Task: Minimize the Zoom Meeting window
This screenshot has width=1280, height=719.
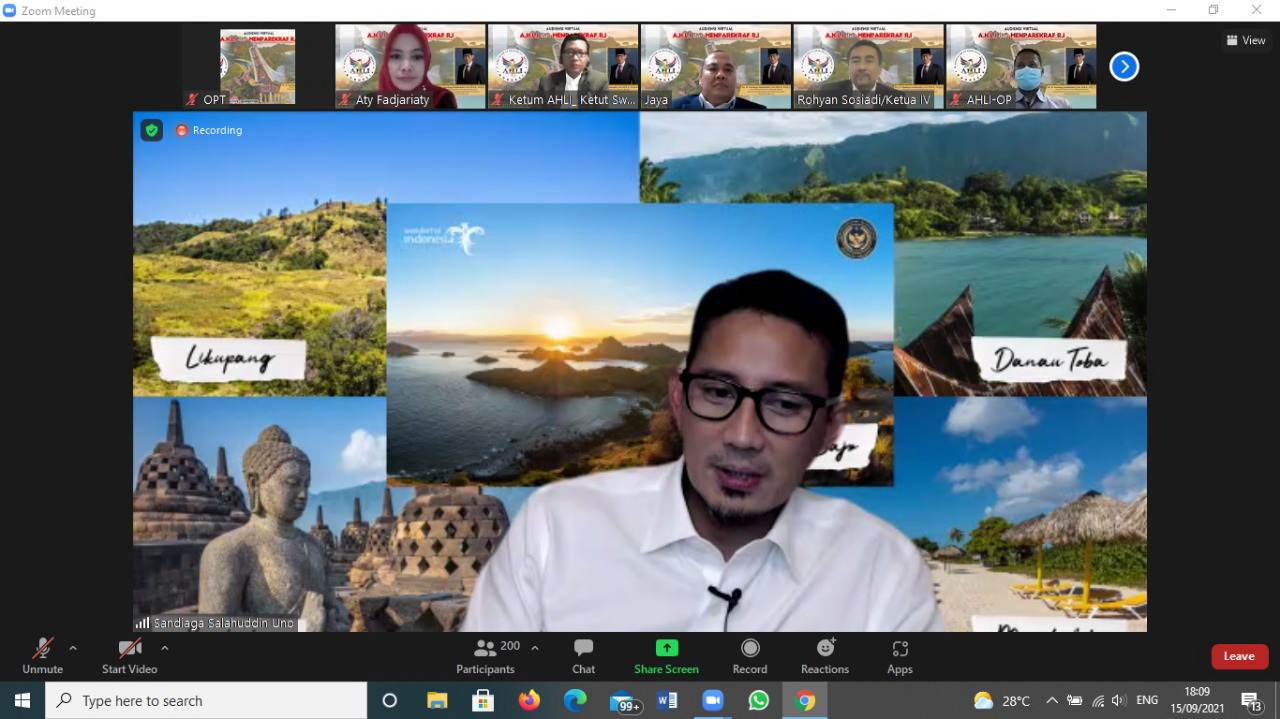Action: (1172, 10)
